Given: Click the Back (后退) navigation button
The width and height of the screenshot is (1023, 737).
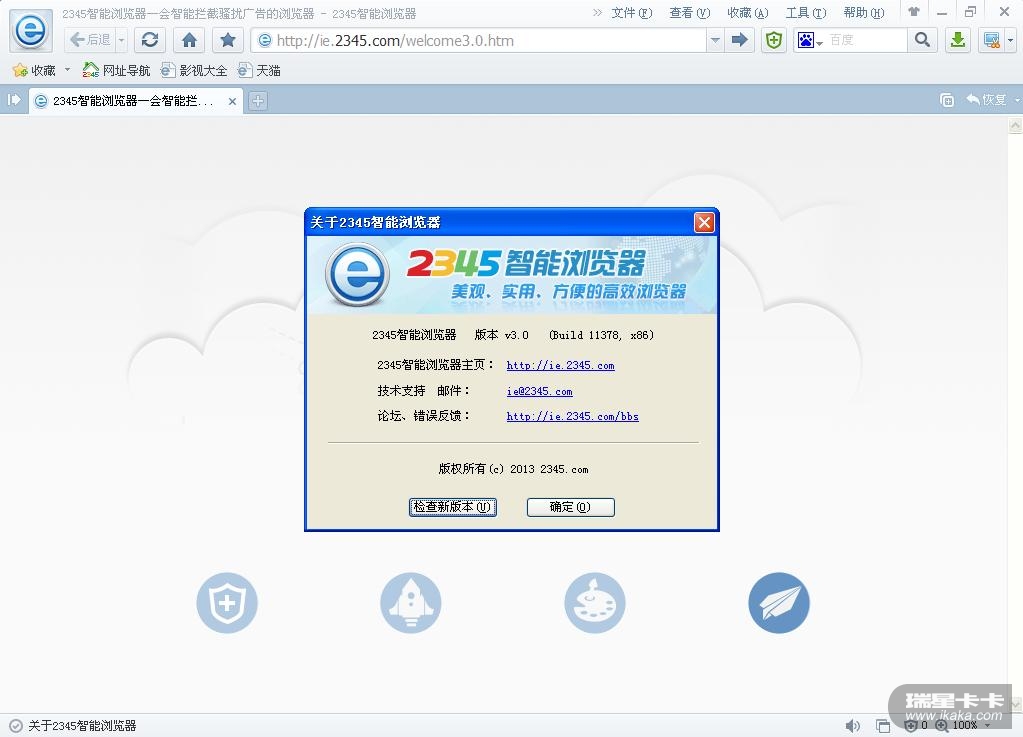Looking at the screenshot, I should pyautogui.click(x=91, y=40).
